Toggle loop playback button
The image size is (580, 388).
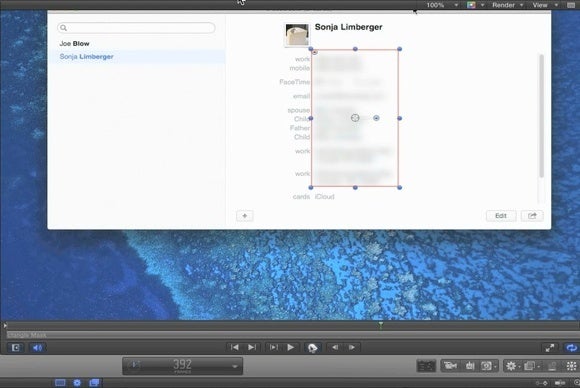point(571,348)
